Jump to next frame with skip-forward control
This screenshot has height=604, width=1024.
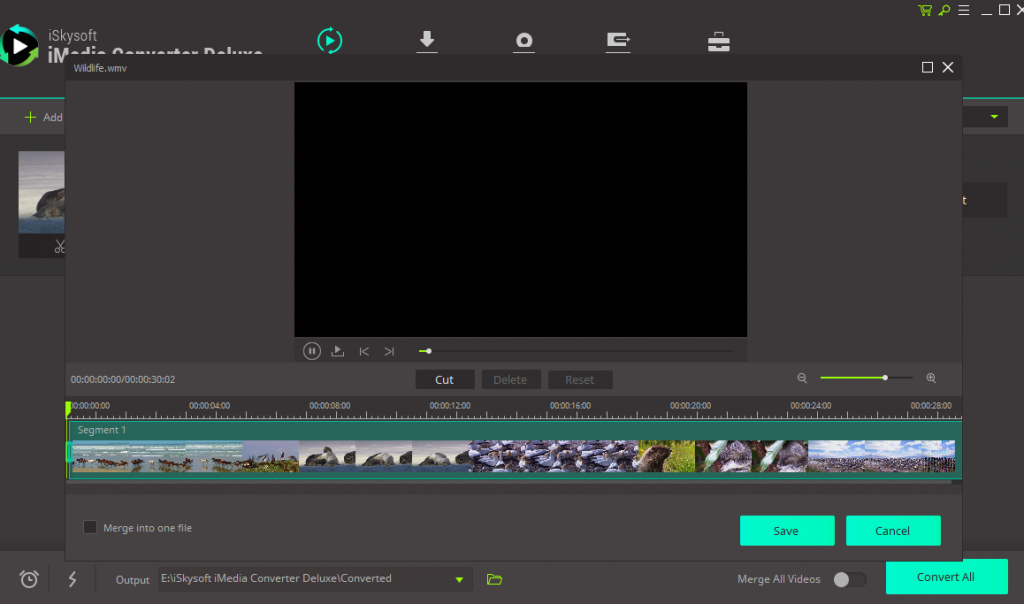[x=389, y=351]
